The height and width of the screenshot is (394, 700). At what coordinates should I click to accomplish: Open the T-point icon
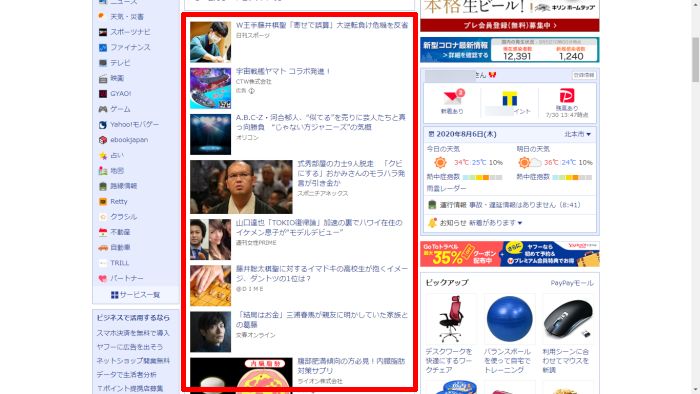point(509,99)
